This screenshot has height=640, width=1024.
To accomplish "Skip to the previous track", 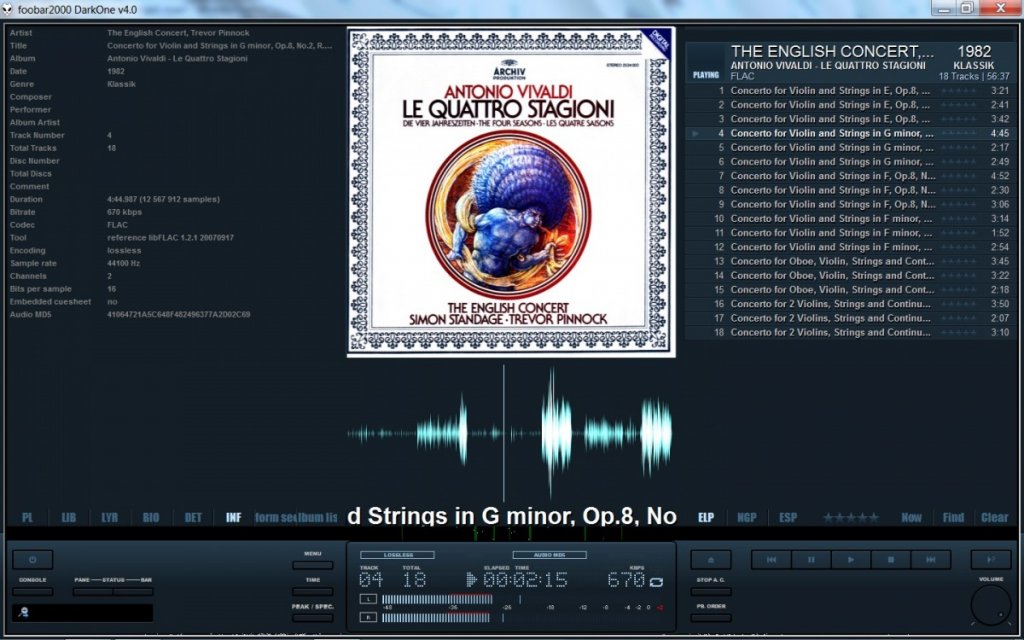I will (771, 559).
